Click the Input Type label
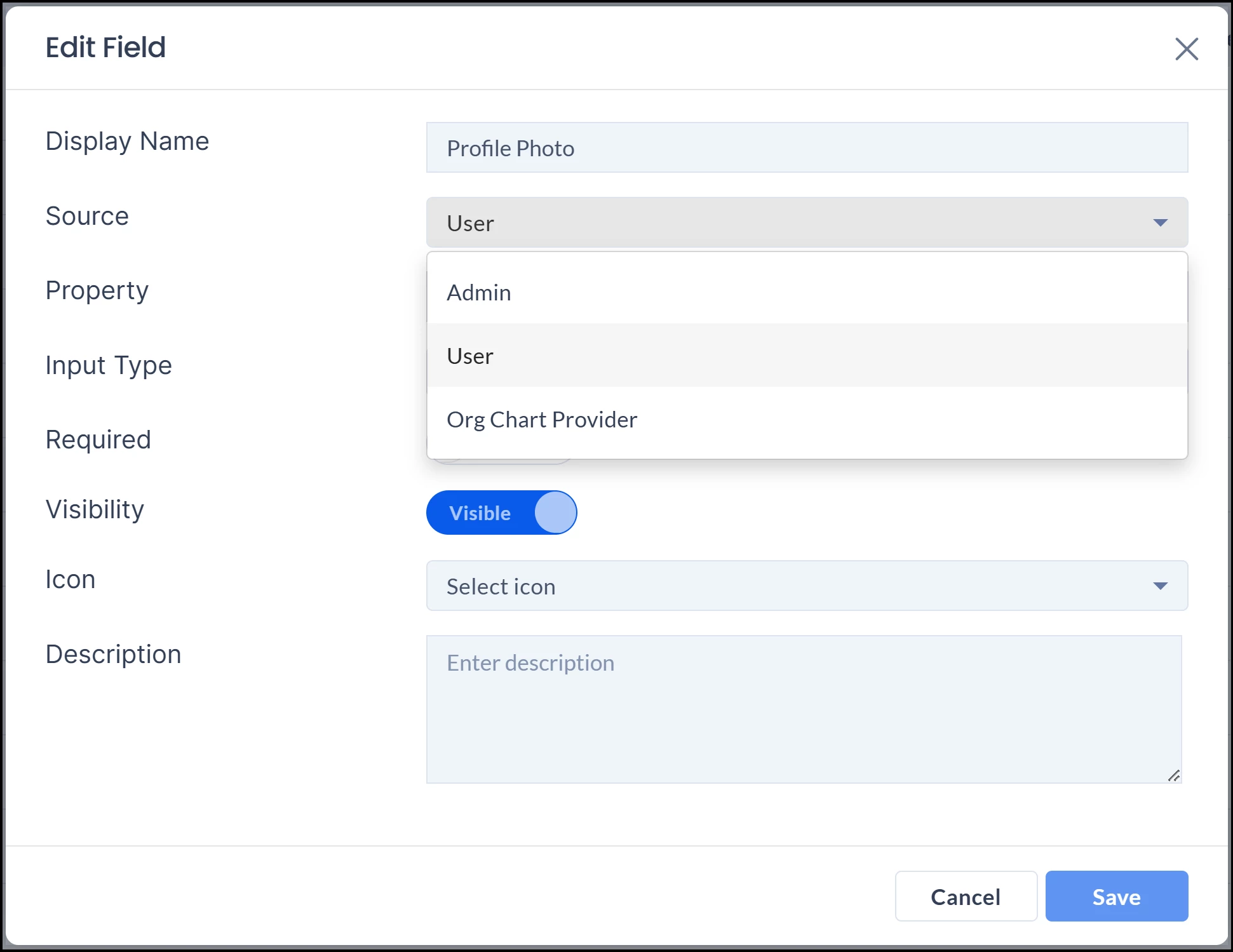1233x952 pixels. coord(109,365)
